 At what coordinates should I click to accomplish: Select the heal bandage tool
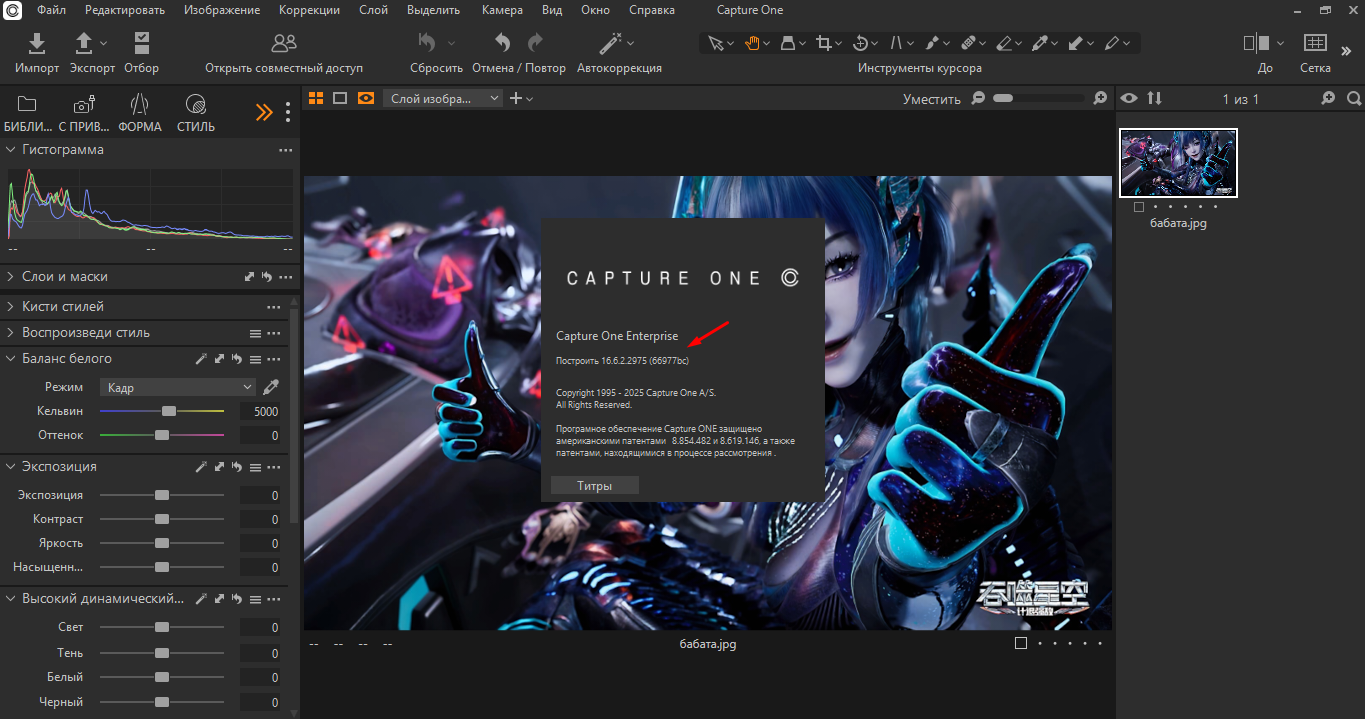[x=968, y=43]
